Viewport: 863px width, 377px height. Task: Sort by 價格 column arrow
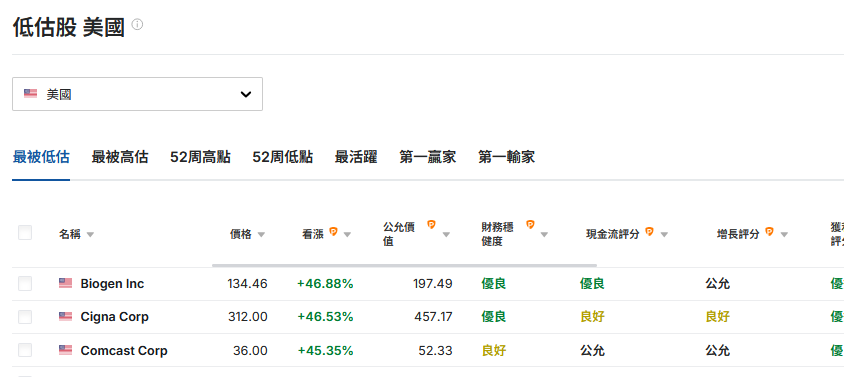coord(261,235)
